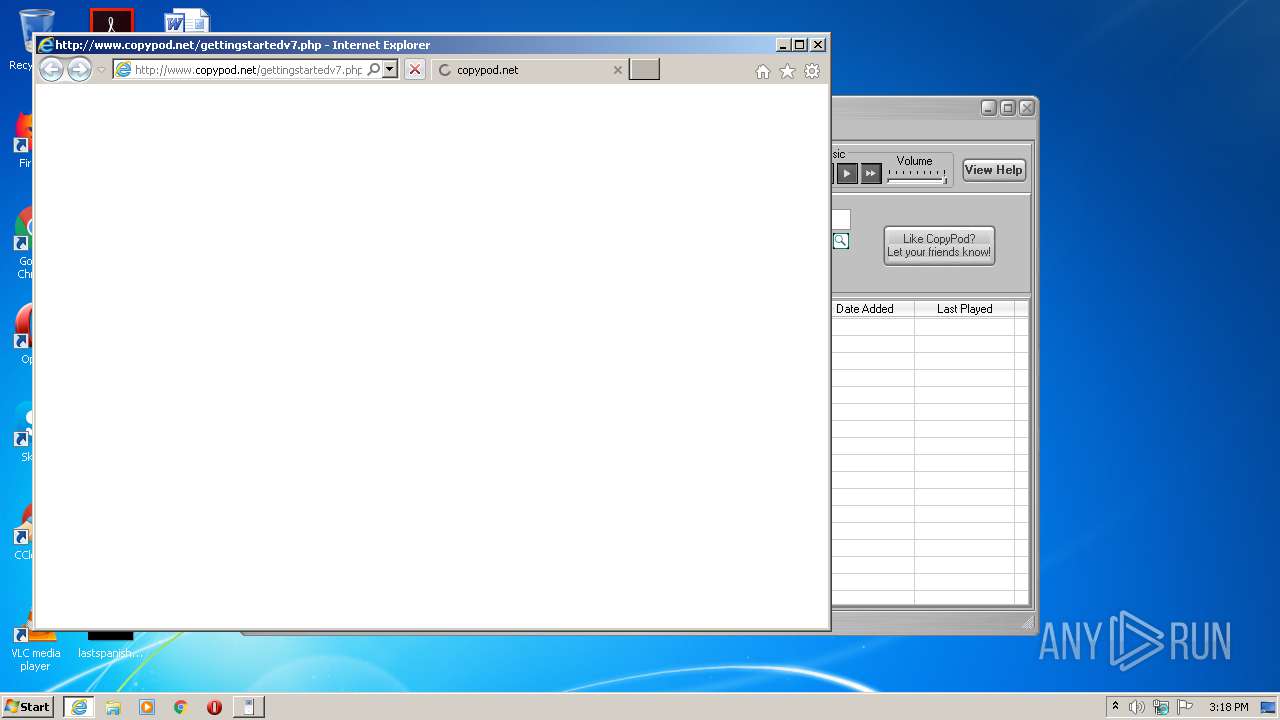Select the Word document icon on desktop
Screen dimensions: 1280x720
click(187, 21)
